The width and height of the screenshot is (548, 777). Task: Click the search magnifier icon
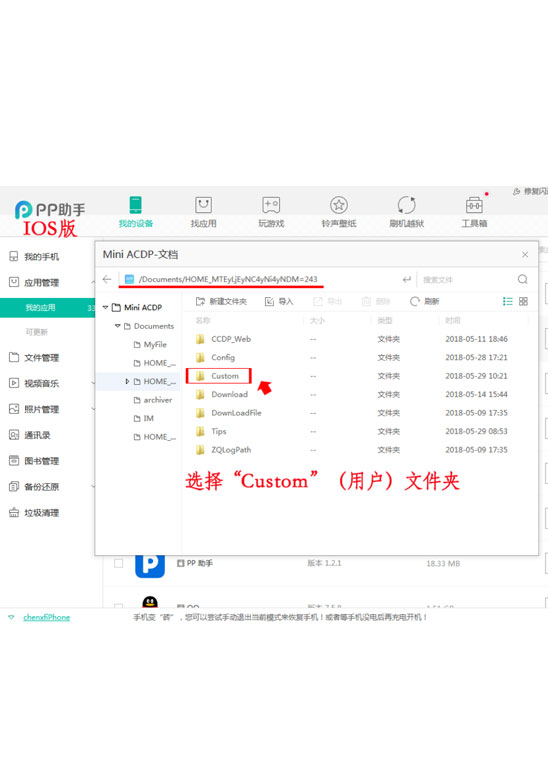(x=522, y=279)
